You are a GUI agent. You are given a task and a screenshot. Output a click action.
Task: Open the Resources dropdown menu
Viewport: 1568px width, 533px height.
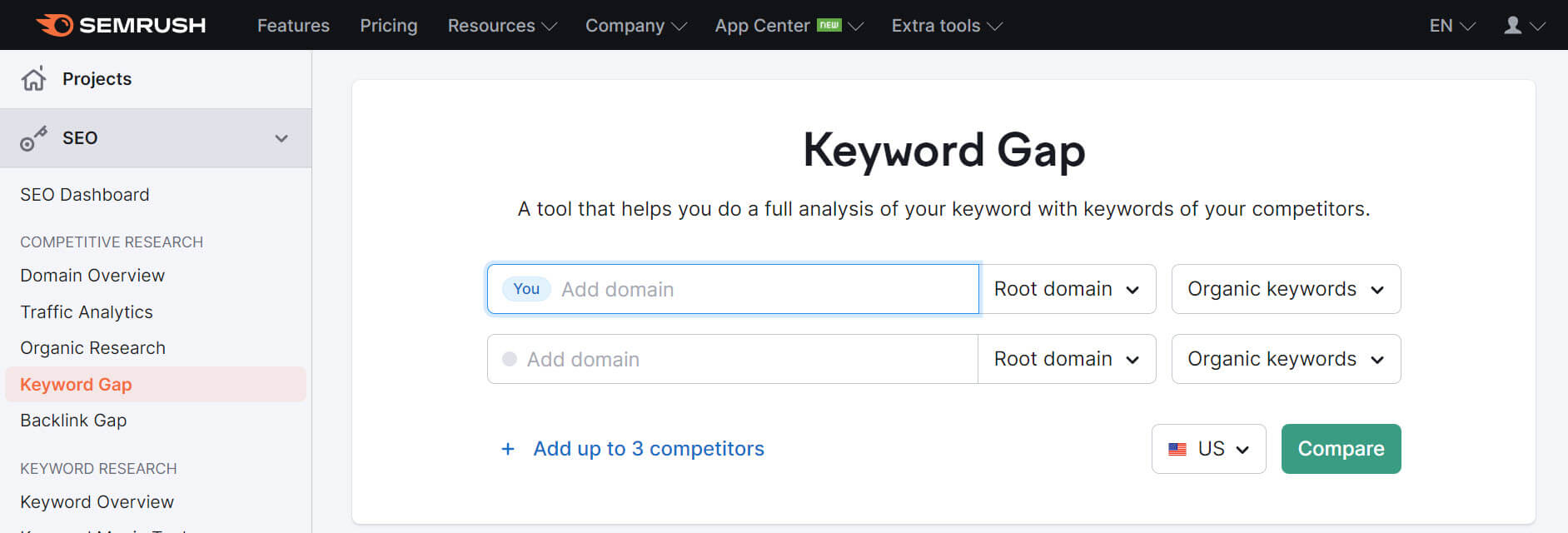(502, 26)
